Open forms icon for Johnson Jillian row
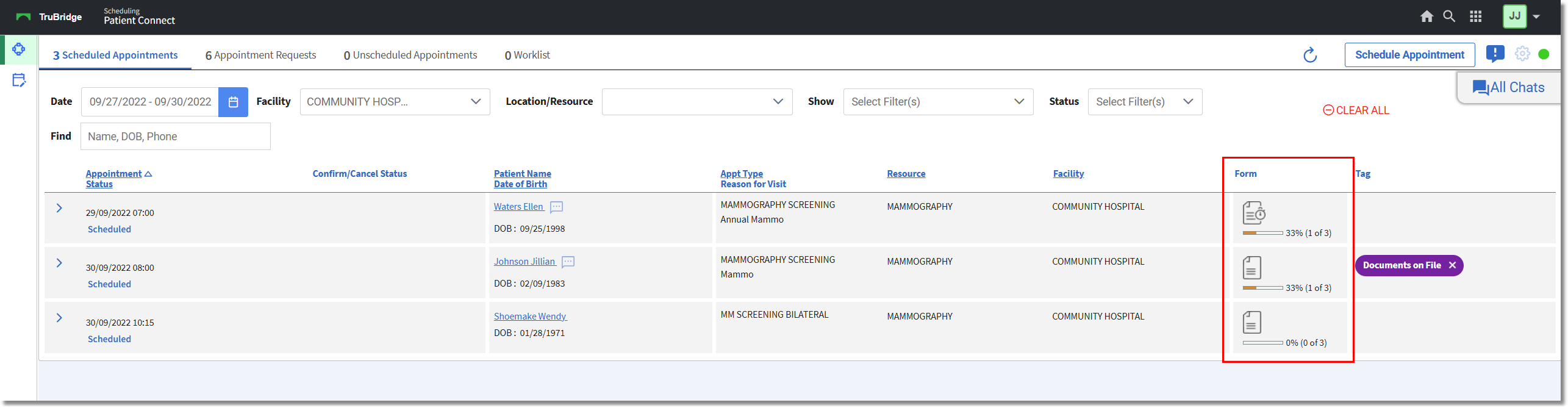This screenshot has width=1568, height=408. coord(1252,268)
